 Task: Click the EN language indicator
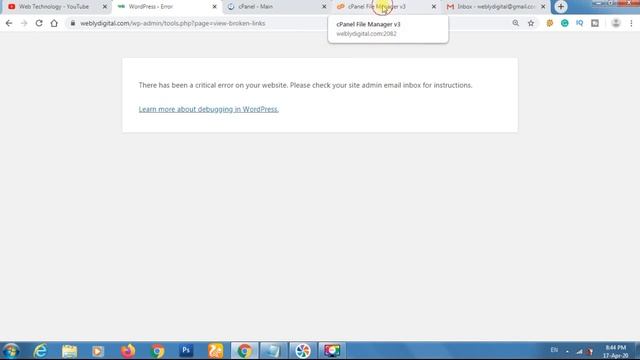click(x=554, y=350)
